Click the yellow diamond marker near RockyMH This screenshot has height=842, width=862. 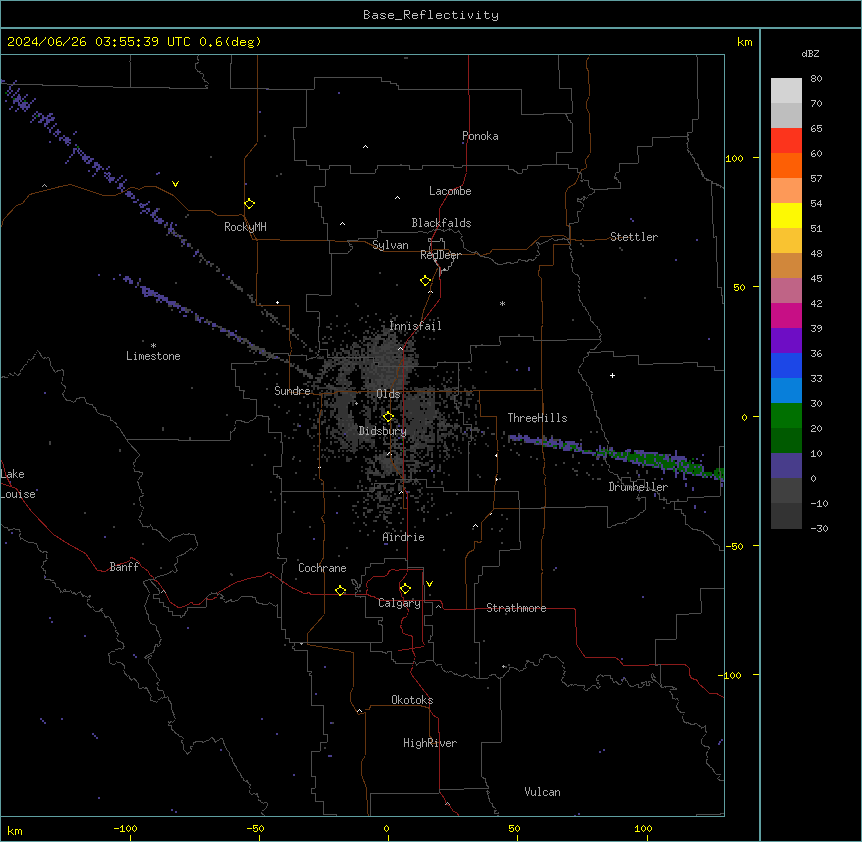click(250, 204)
